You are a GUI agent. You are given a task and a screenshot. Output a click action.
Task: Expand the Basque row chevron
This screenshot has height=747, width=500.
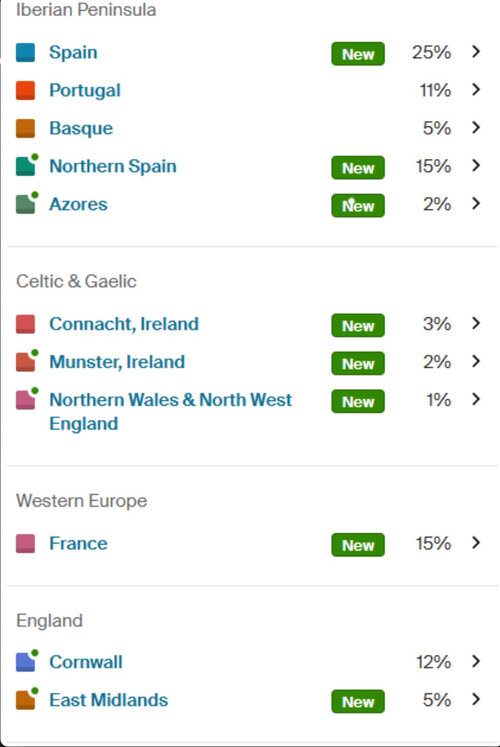pyautogui.click(x=476, y=127)
